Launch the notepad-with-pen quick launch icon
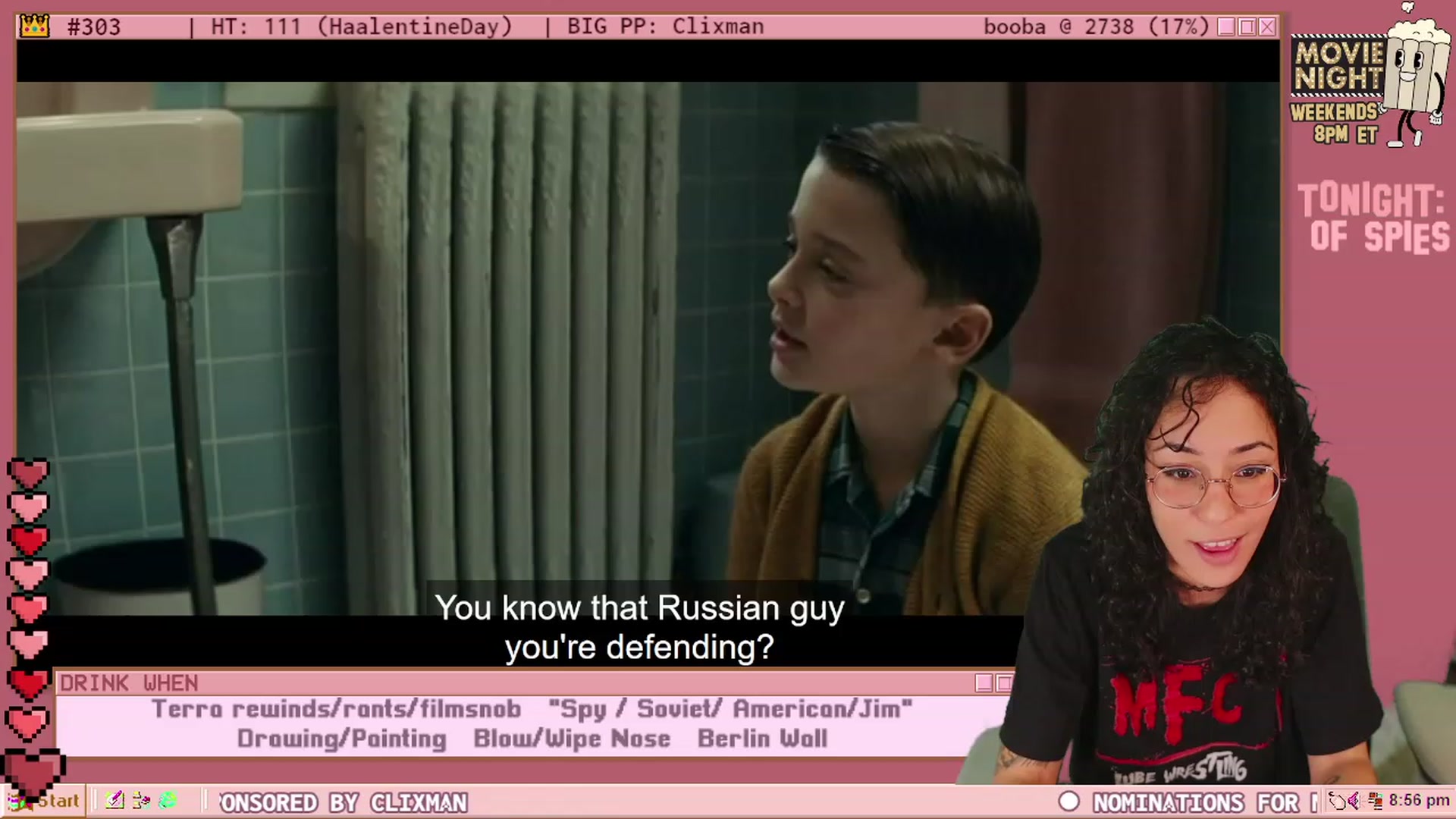 (x=115, y=800)
